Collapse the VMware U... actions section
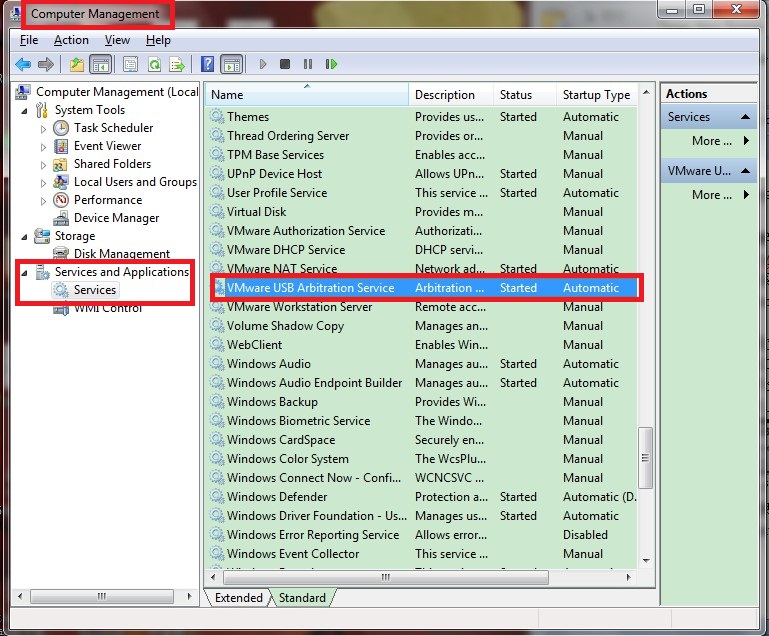Screen dimensions: 769x636 pyautogui.click(x=745, y=171)
